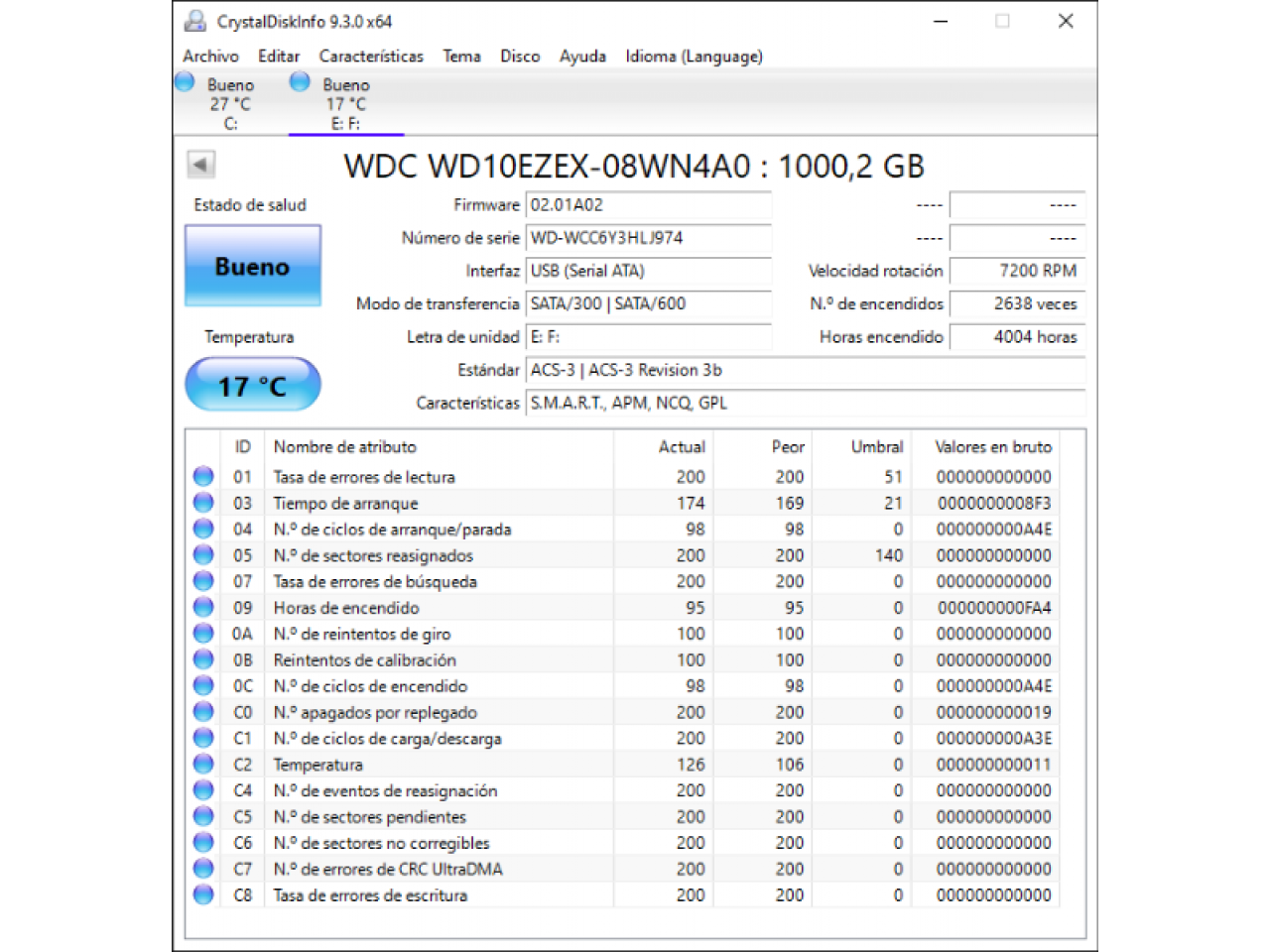This screenshot has height=952, width=1270.
Task: Select the C: disk status orb
Action: click(x=185, y=82)
